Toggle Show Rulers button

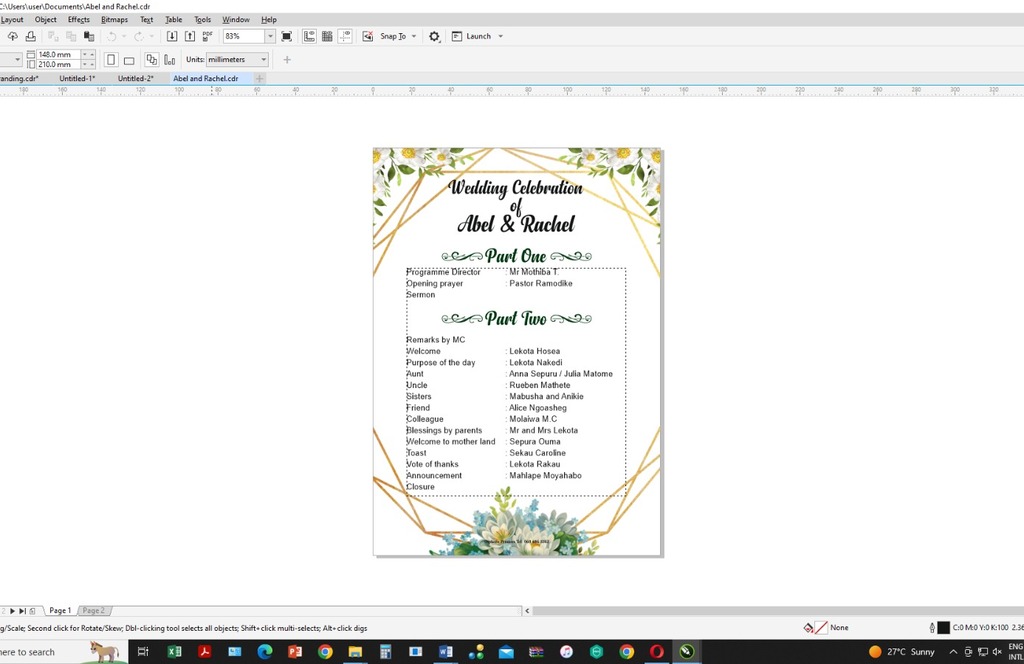309,36
